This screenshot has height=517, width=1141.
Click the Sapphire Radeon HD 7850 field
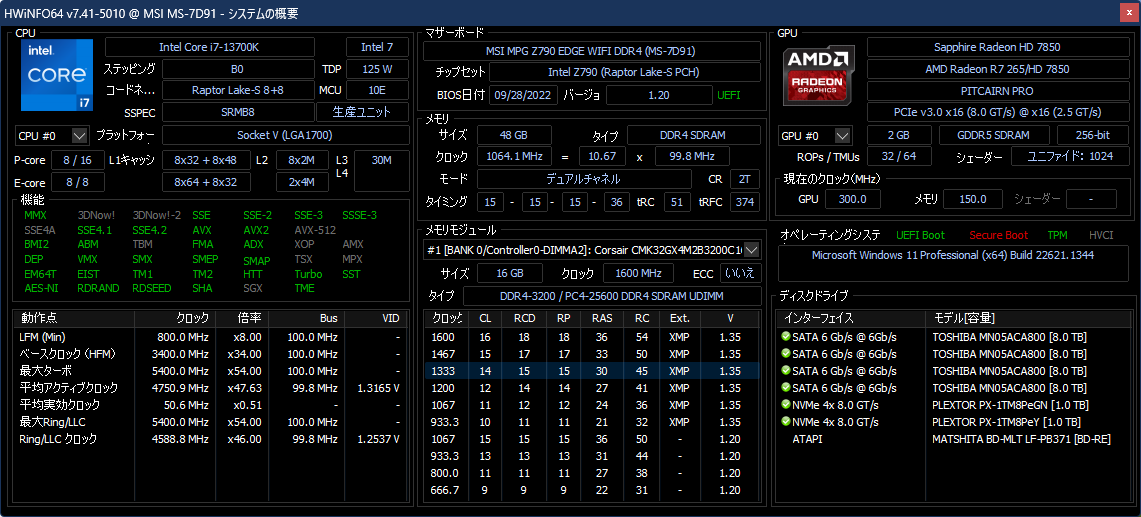point(997,47)
